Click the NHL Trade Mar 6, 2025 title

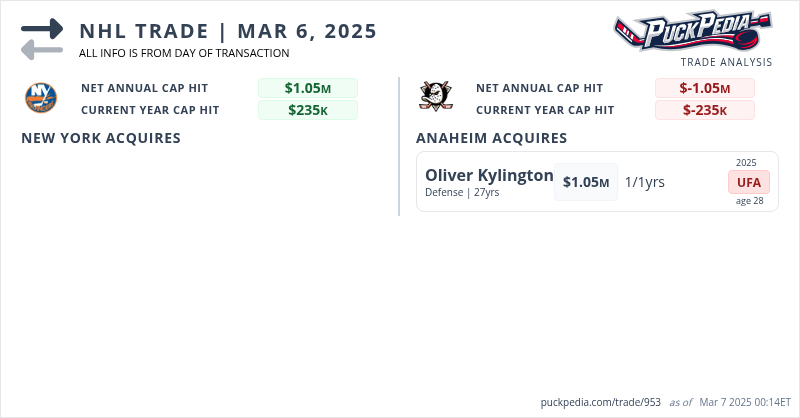tap(228, 31)
